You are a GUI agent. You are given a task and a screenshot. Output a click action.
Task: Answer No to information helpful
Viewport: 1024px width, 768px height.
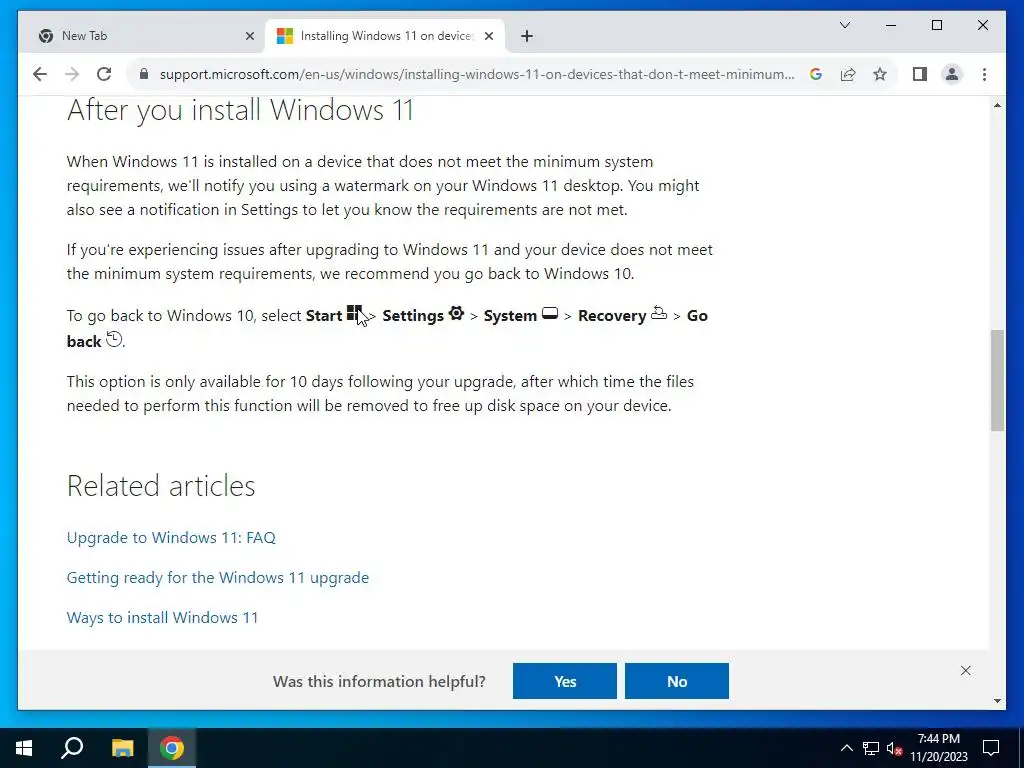[x=677, y=681]
